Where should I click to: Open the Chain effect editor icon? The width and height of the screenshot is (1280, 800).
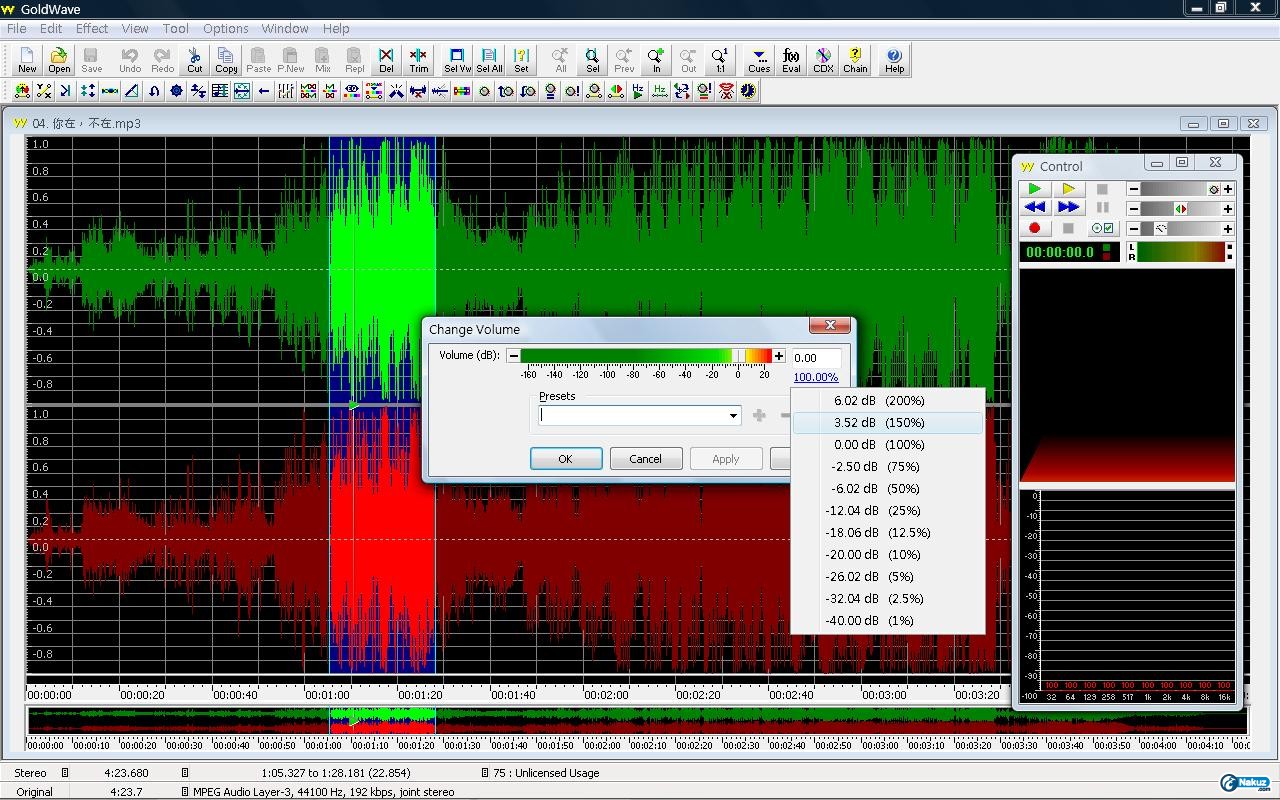[855, 60]
